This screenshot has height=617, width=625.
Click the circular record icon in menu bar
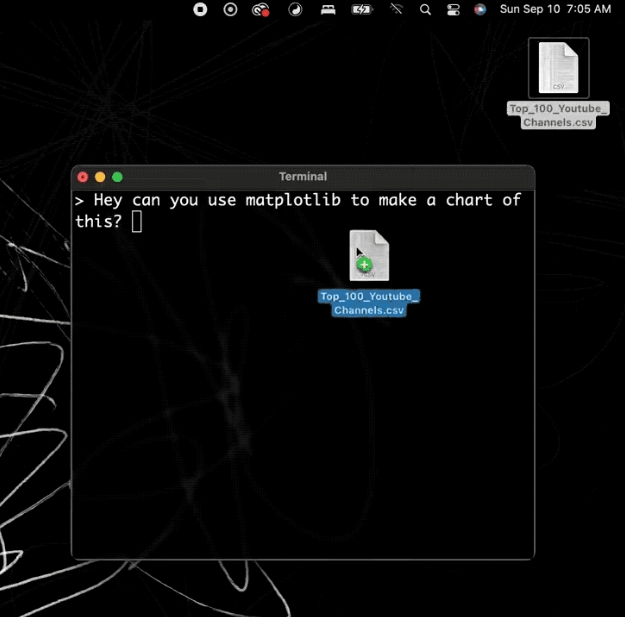click(231, 9)
